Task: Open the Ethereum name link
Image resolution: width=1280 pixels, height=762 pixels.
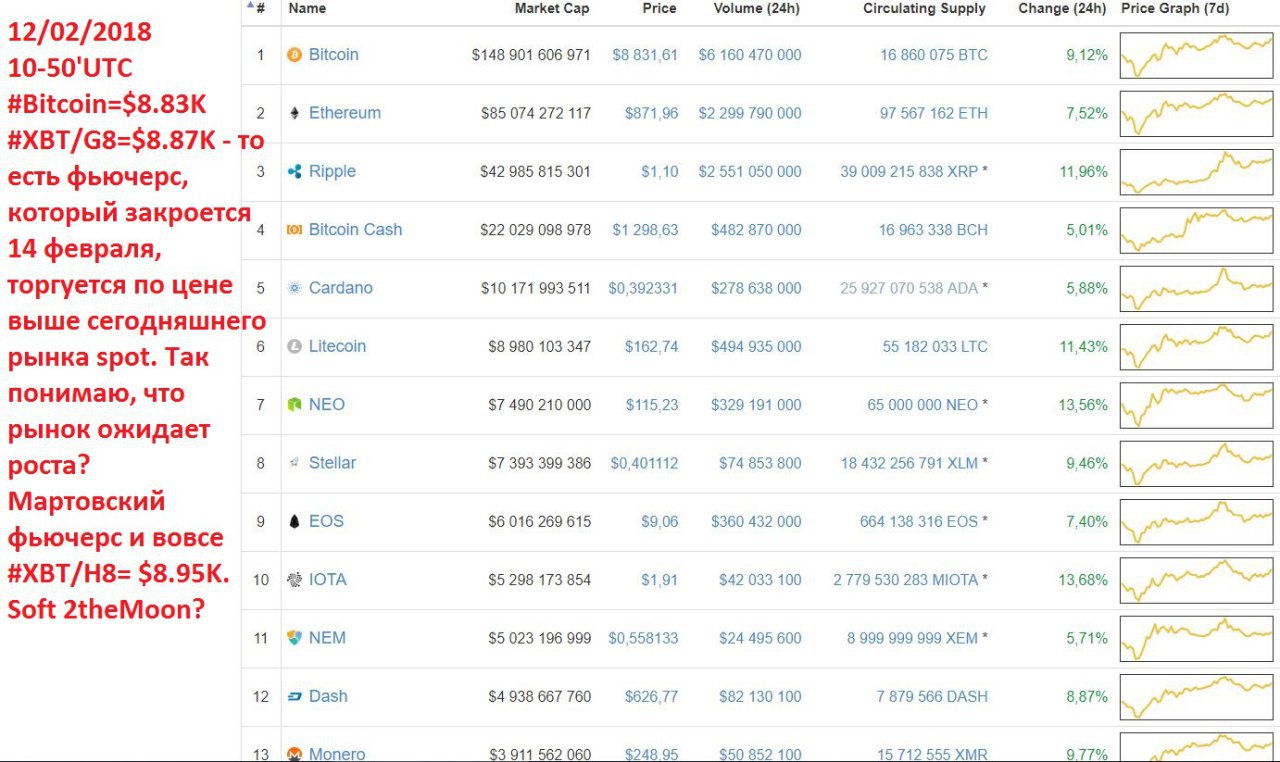Action: [345, 113]
